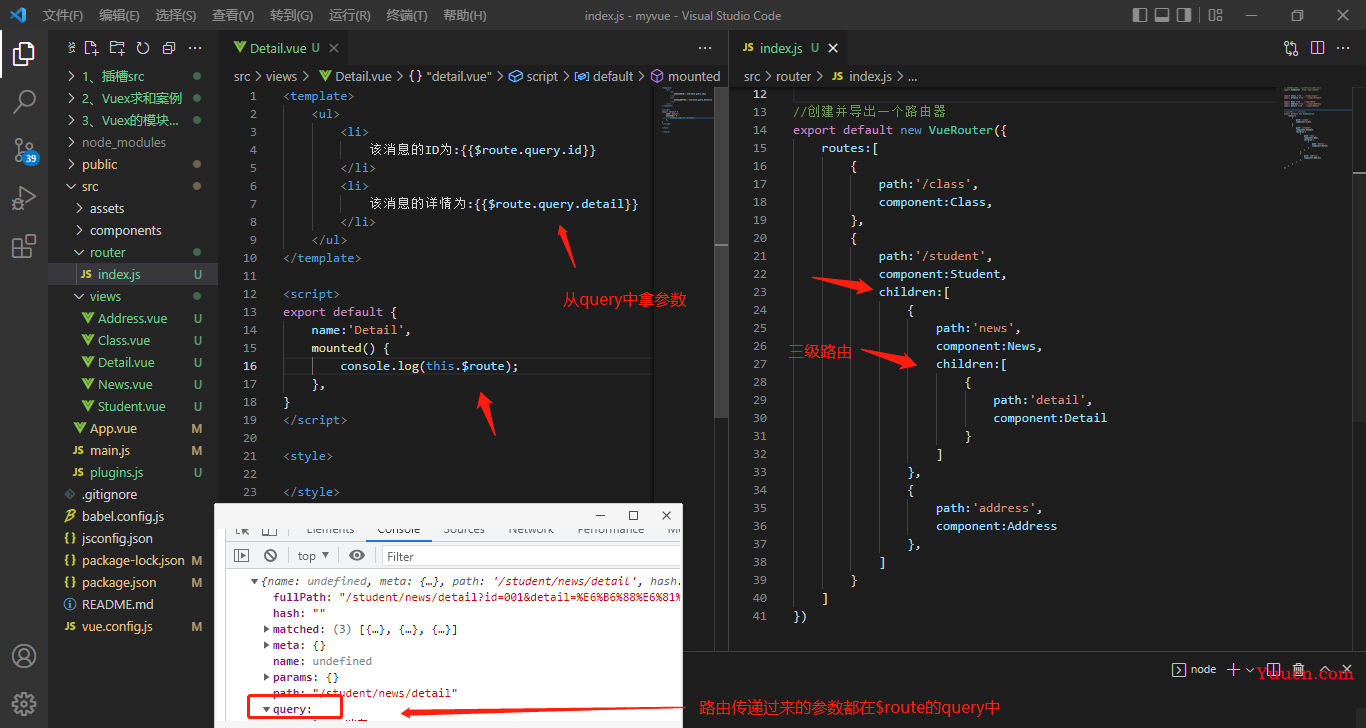Split the index.js editor right
Viewport: 1366px width, 728px height.
point(1317,48)
